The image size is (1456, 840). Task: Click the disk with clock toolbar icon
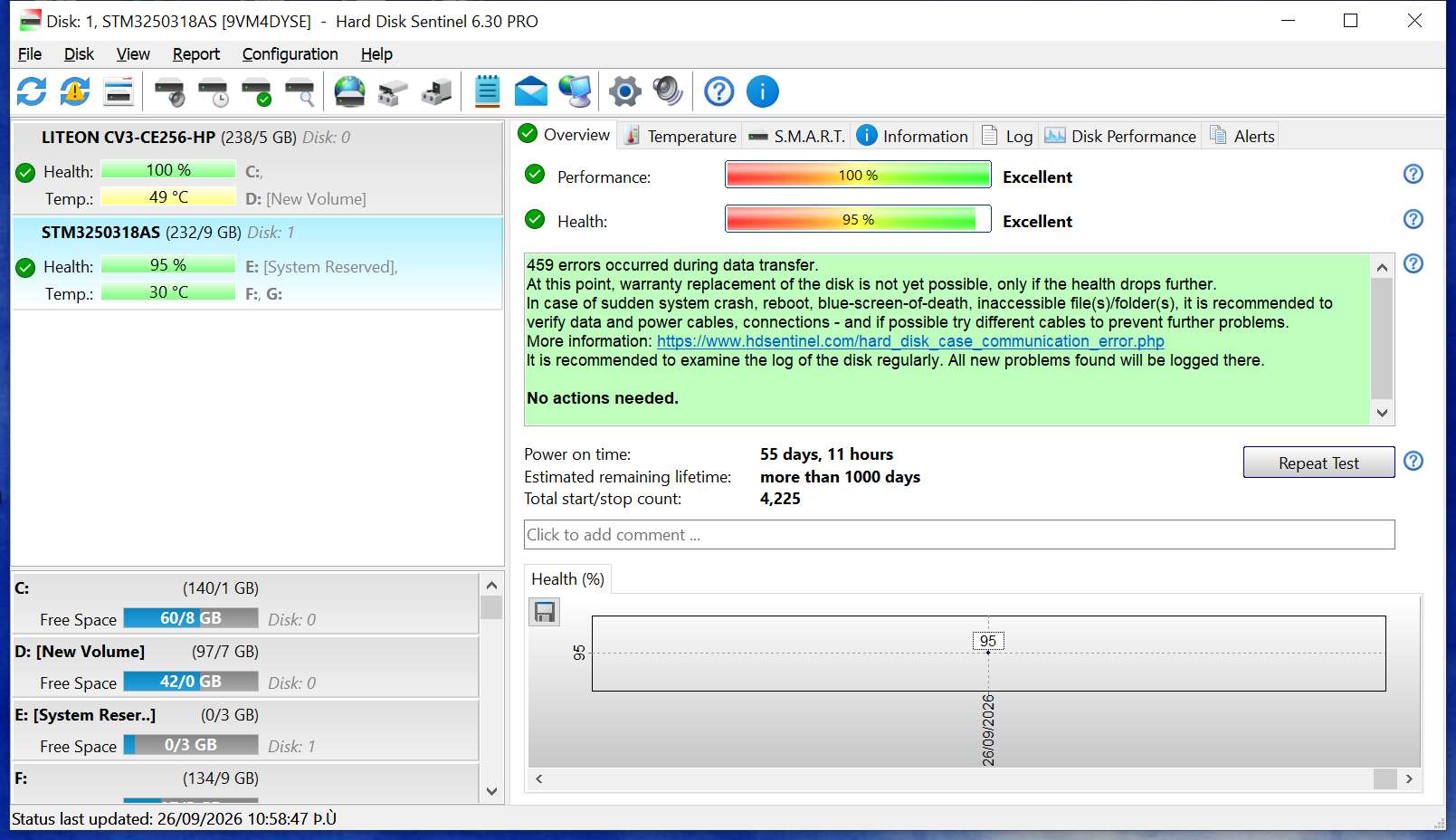click(x=213, y=91)
